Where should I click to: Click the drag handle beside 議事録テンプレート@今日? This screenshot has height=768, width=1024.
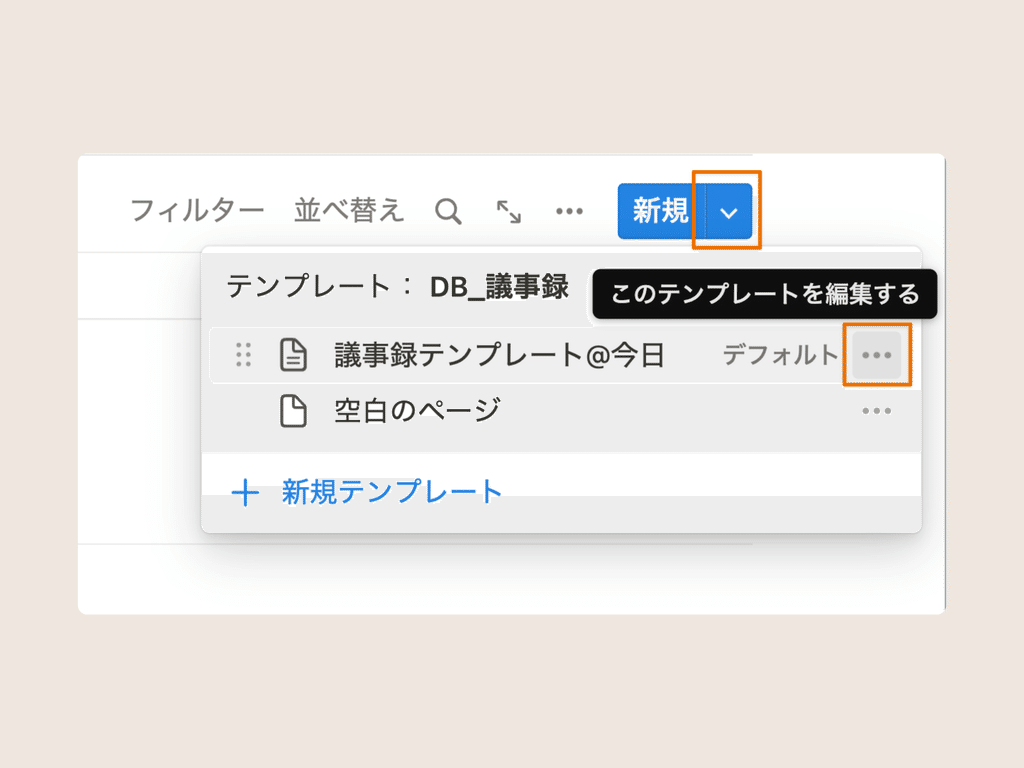click(x=244, y=355)
